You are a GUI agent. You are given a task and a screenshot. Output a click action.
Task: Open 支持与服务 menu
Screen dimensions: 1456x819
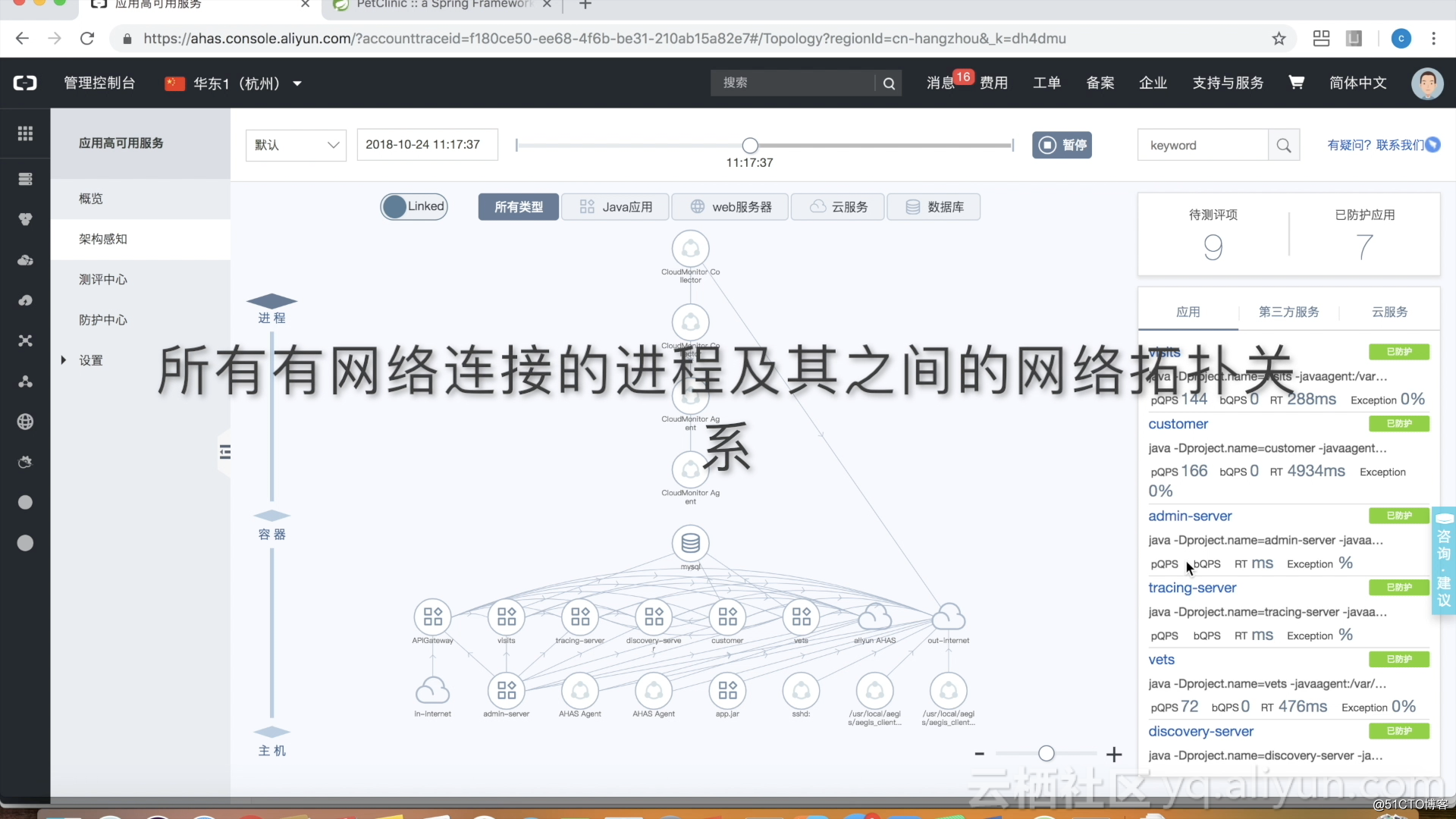[x=1228, y=83]
